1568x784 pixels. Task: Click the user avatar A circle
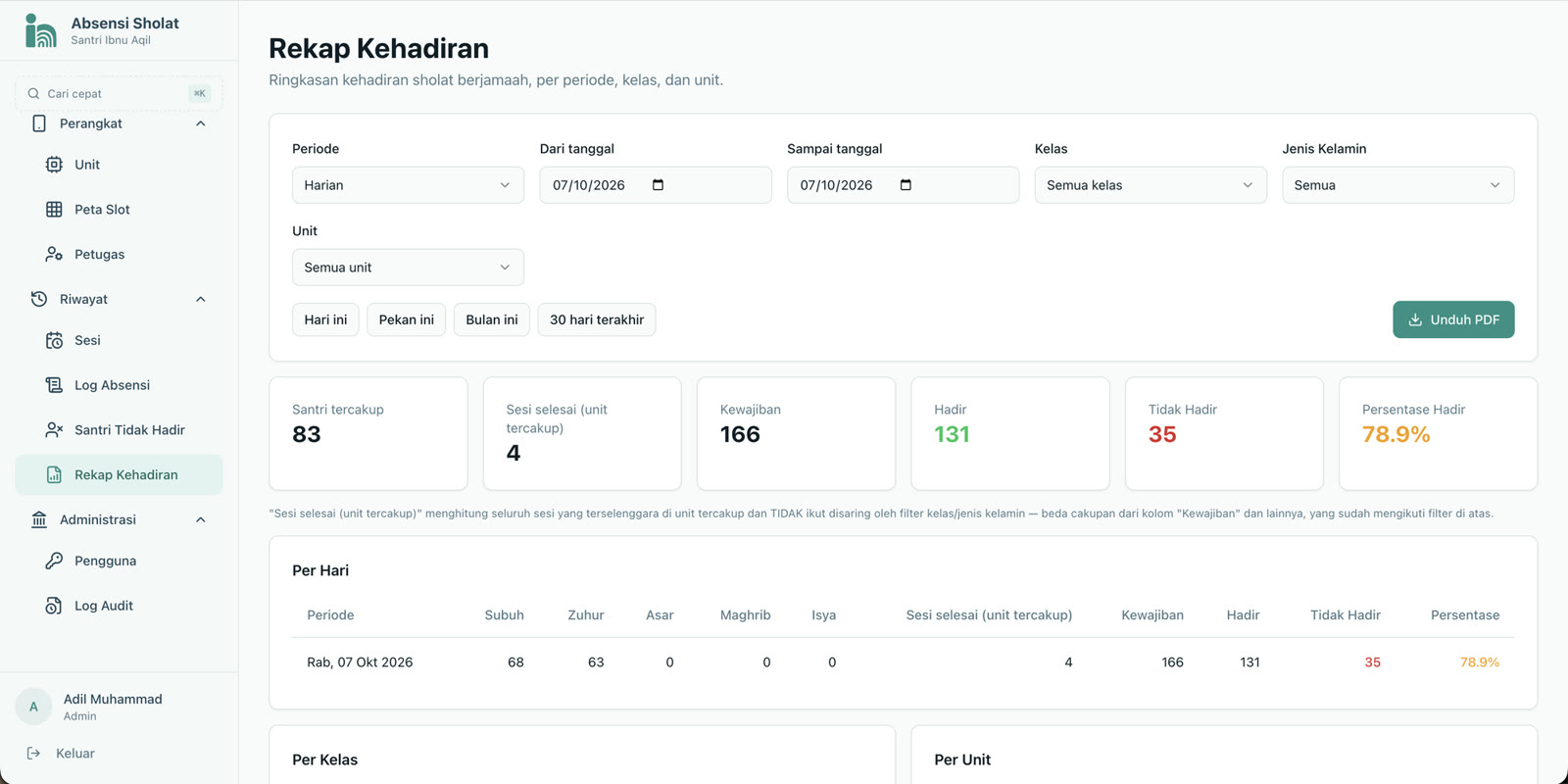pyautogui.click(x=33, y=707)
